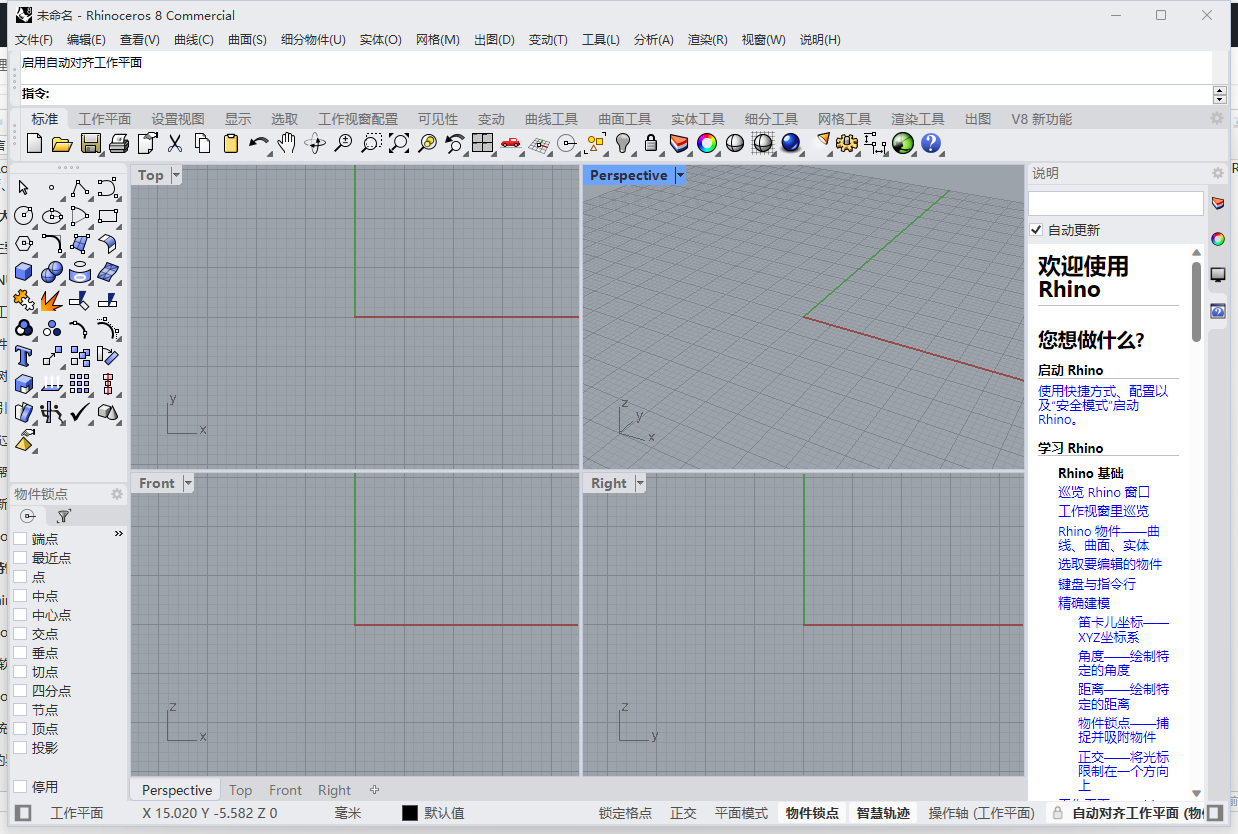Open the 曲面(S) menu
The height and width of the screenshot is (834, 1238).
coord(247,40)
